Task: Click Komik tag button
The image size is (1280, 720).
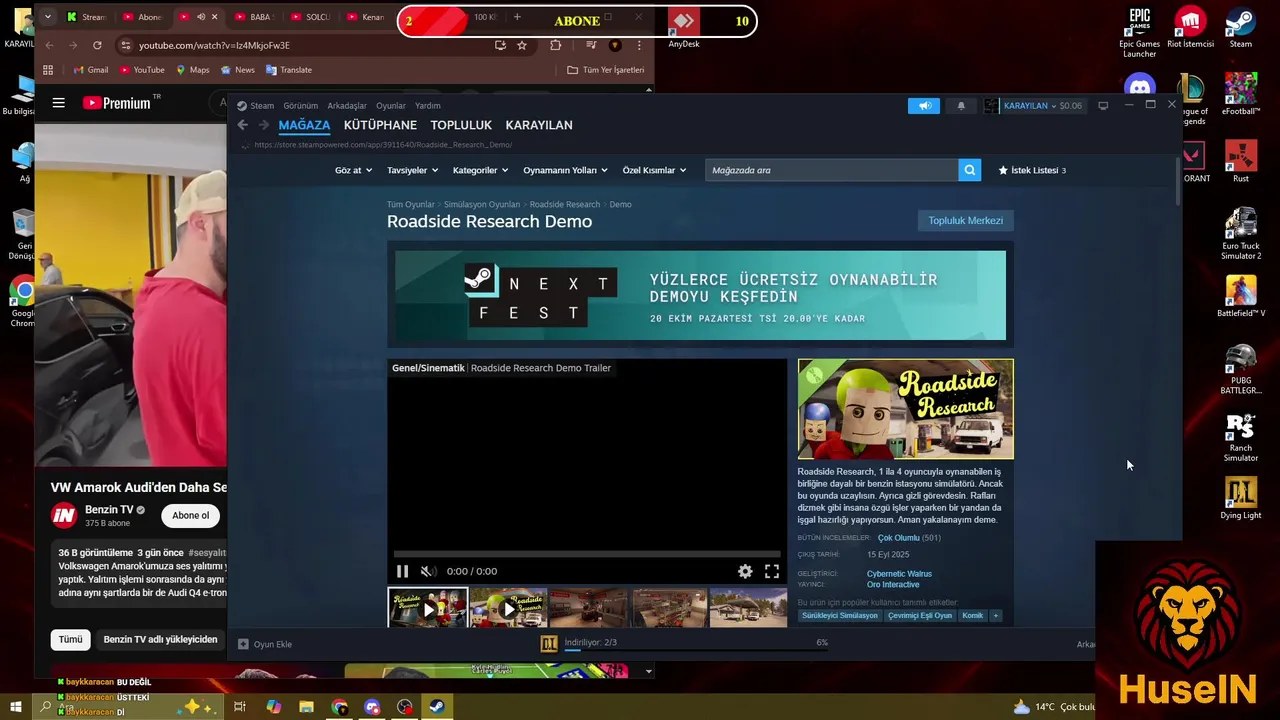Action: 972,616
